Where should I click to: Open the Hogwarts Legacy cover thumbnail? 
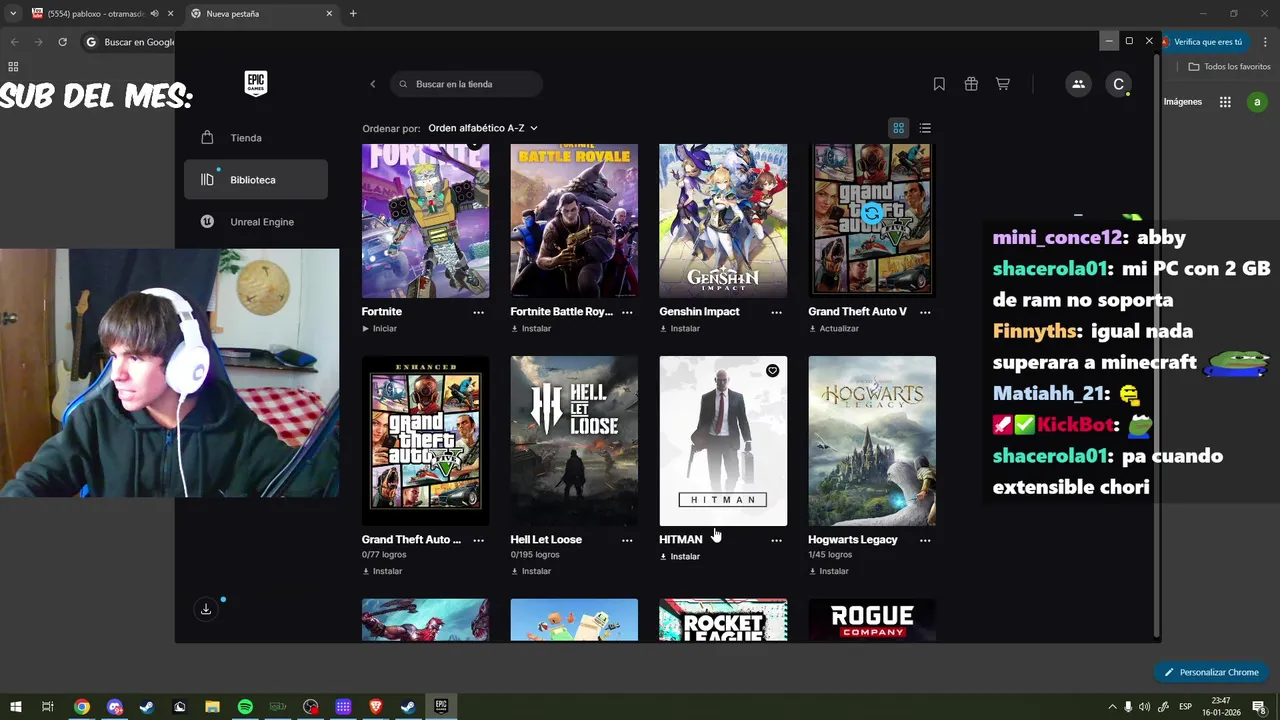tap(872, 441)
